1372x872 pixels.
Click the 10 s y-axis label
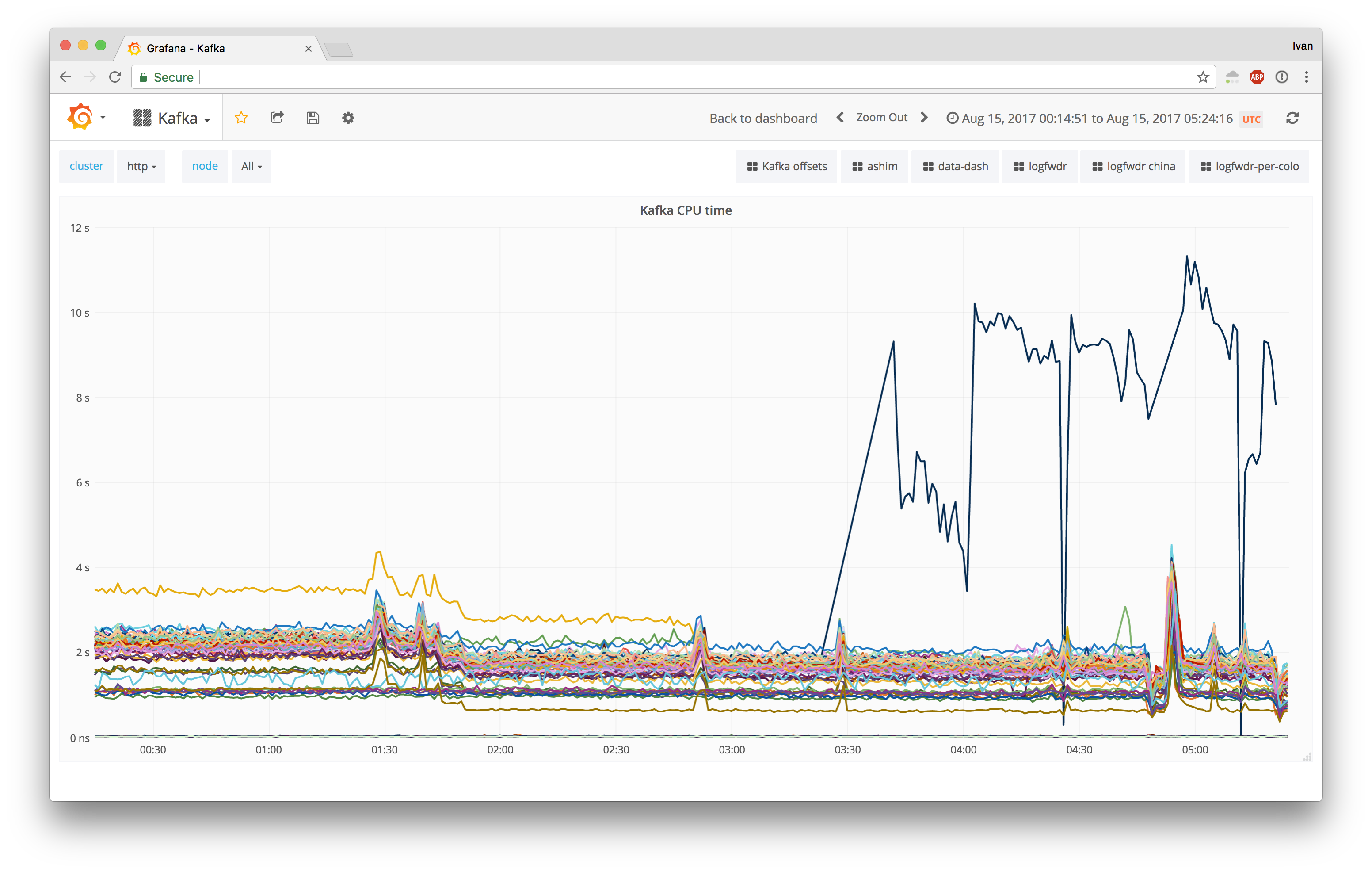(x=79, y=313)
